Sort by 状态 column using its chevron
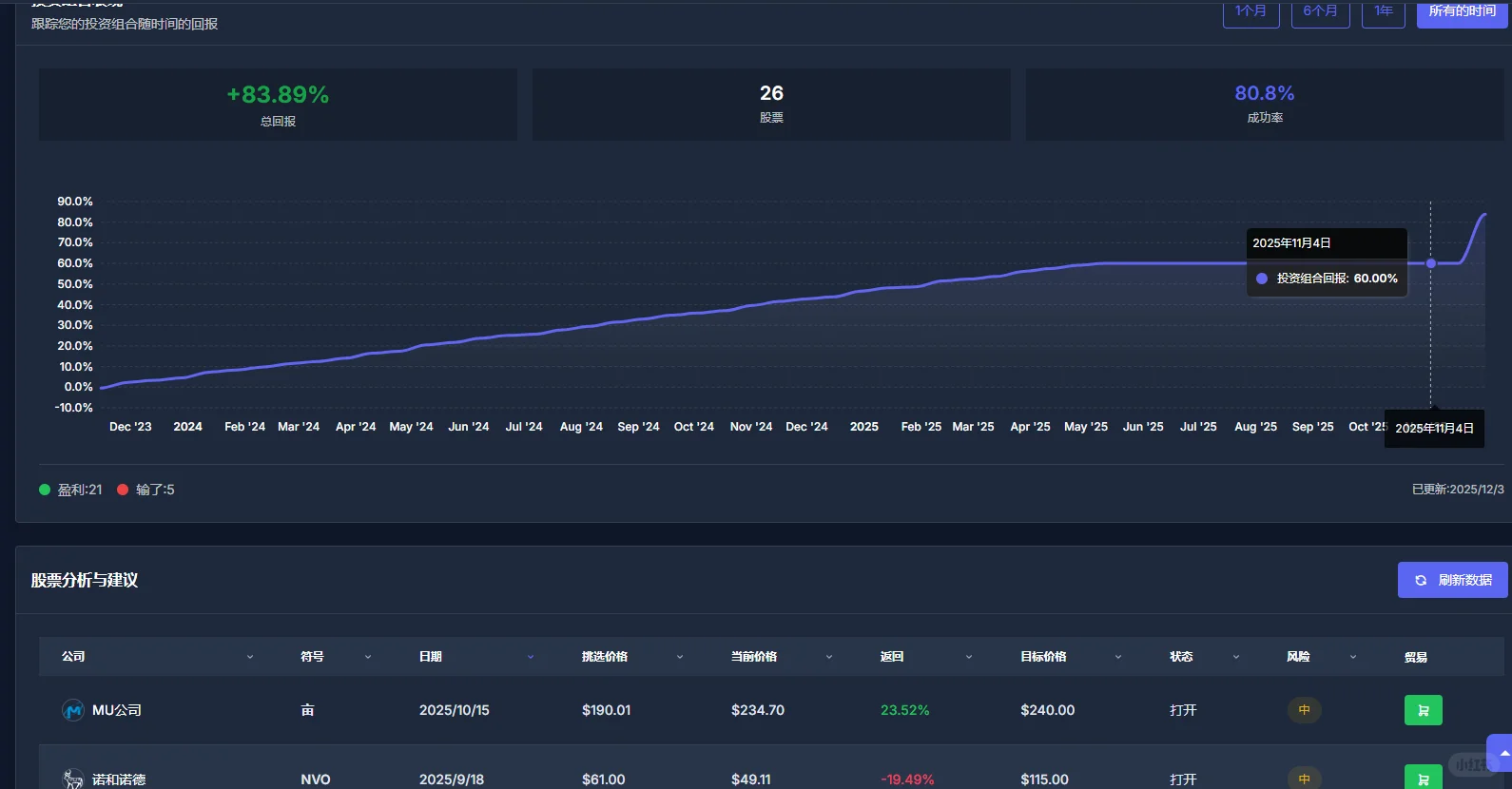This screenshot has height=789, width=1512. click(1236, 657)
